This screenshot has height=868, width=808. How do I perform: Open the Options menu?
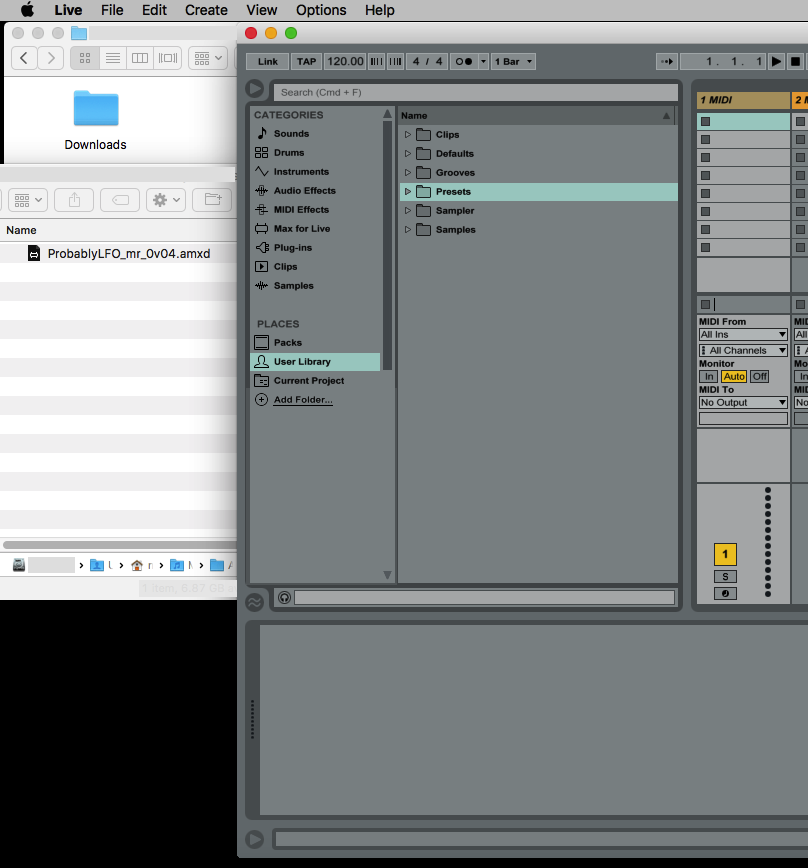point(320,10)
